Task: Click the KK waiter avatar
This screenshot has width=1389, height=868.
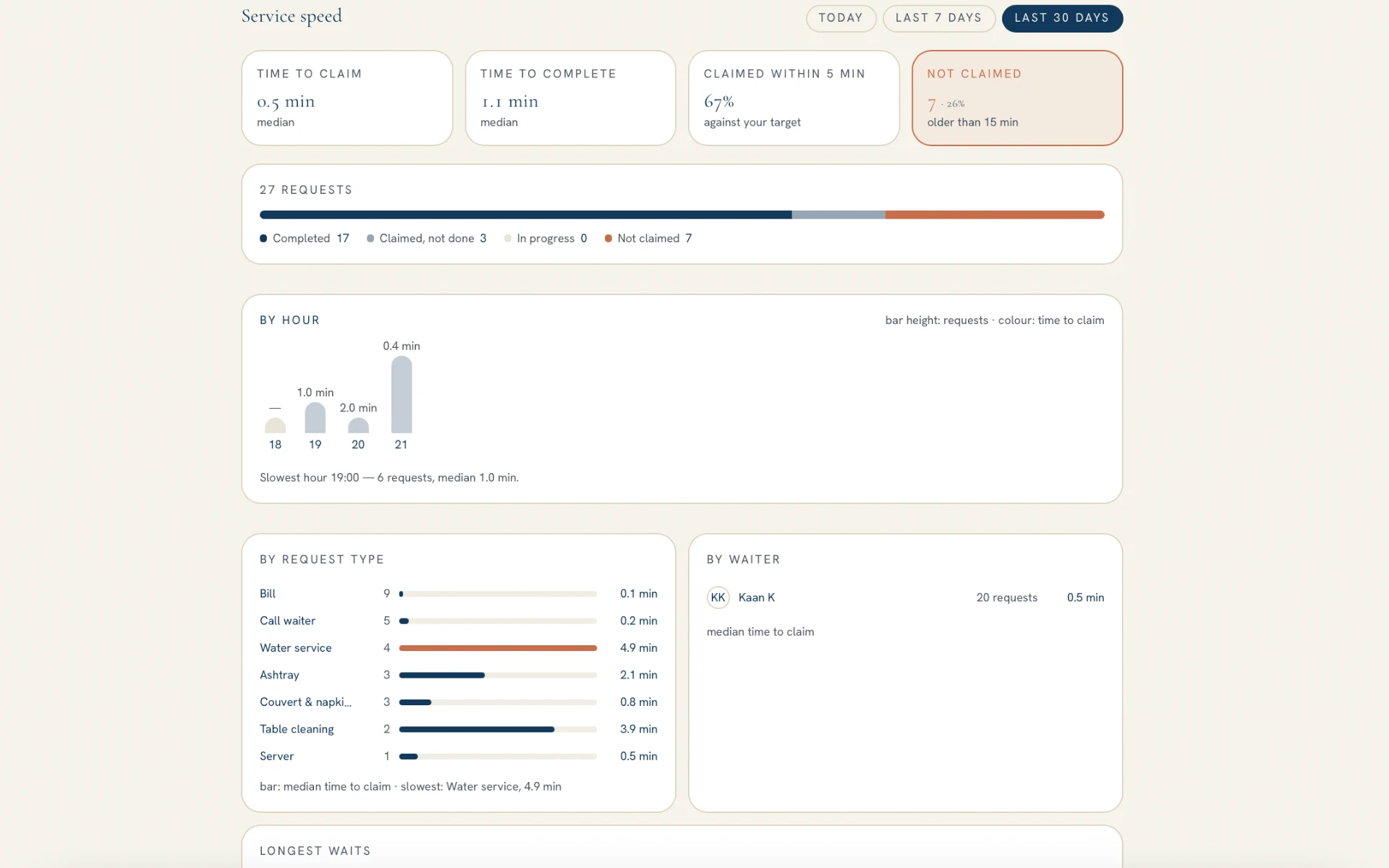Action: [x=718, y=597]
